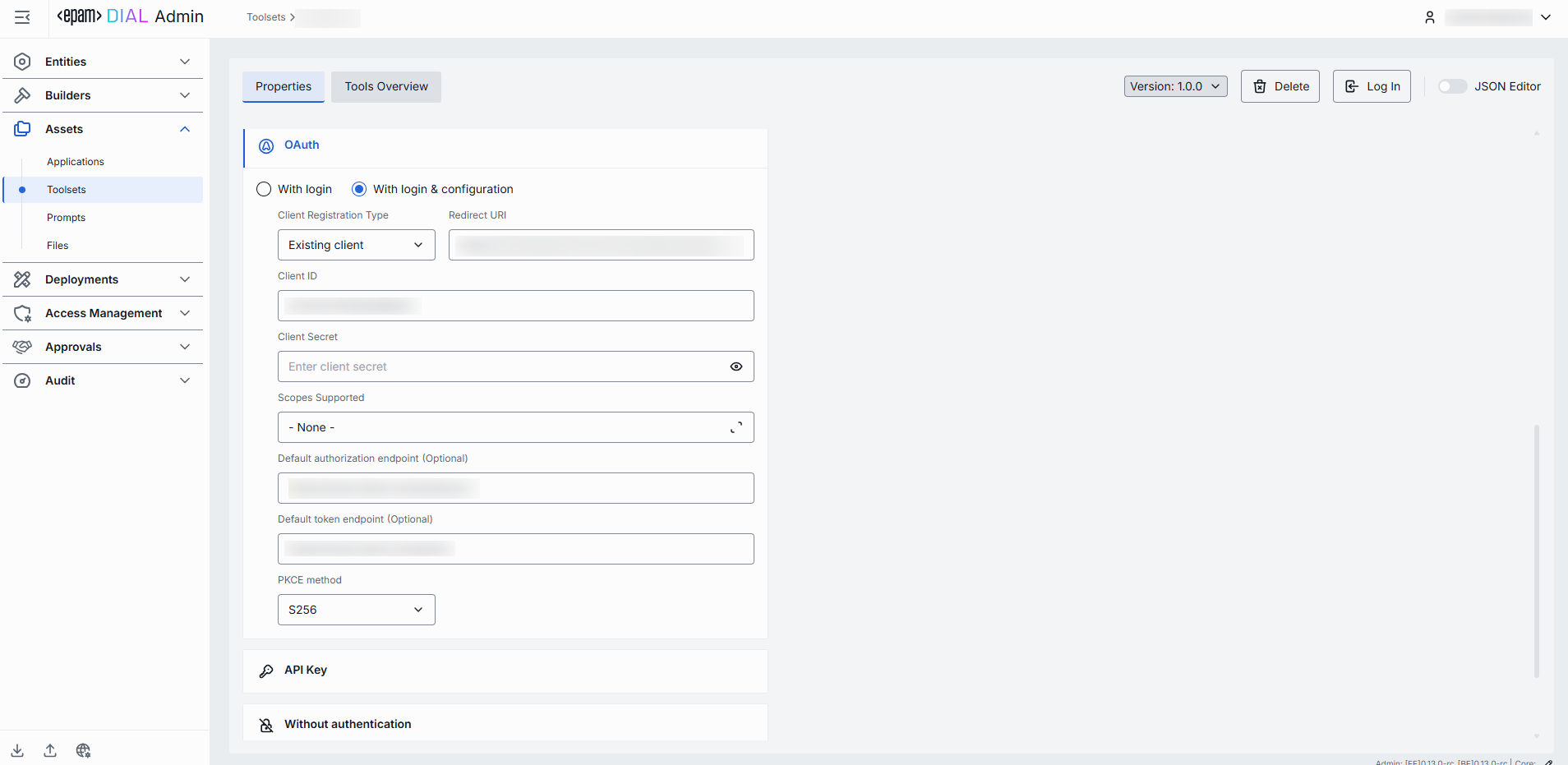Viewport: 1568px width, 765px height.
Task: Click the vertical scrollbar in the properties panel
Action: [1536, 551]
